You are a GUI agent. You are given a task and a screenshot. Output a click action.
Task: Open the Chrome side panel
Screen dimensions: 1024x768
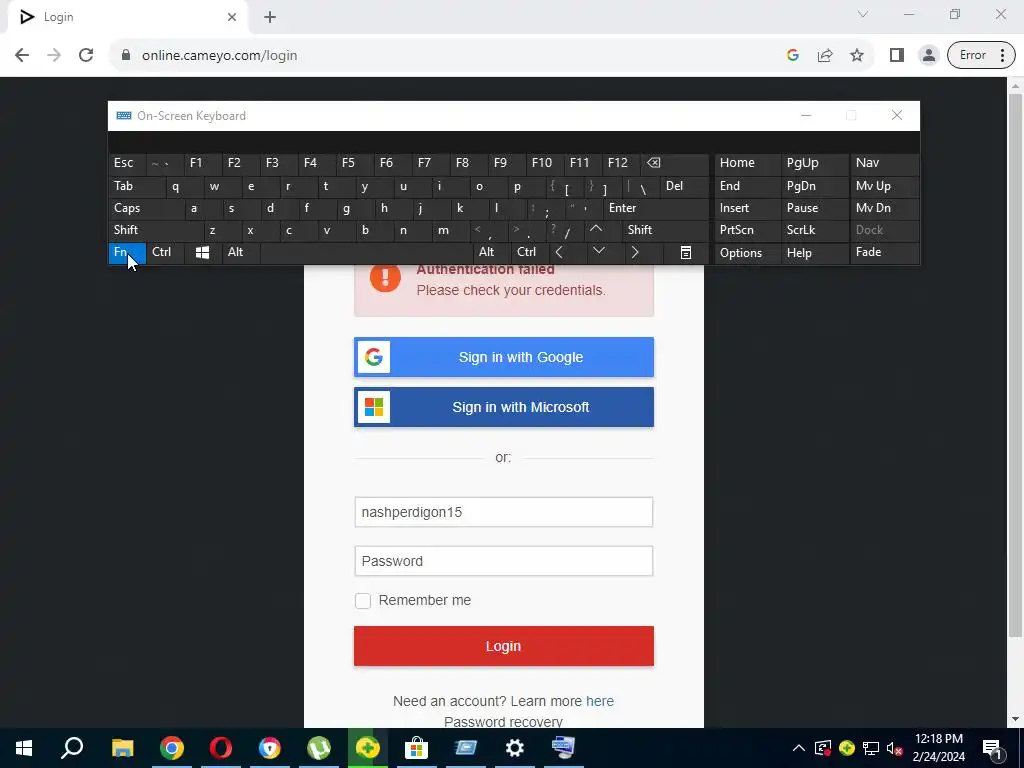(x=897, y=56)
